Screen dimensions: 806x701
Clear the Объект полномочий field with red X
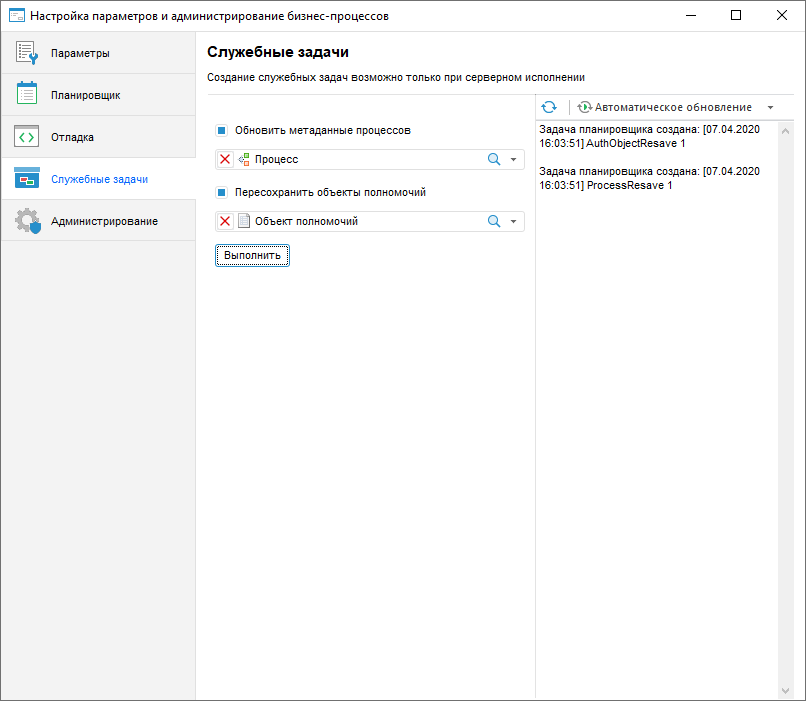(x=225, y=222)
